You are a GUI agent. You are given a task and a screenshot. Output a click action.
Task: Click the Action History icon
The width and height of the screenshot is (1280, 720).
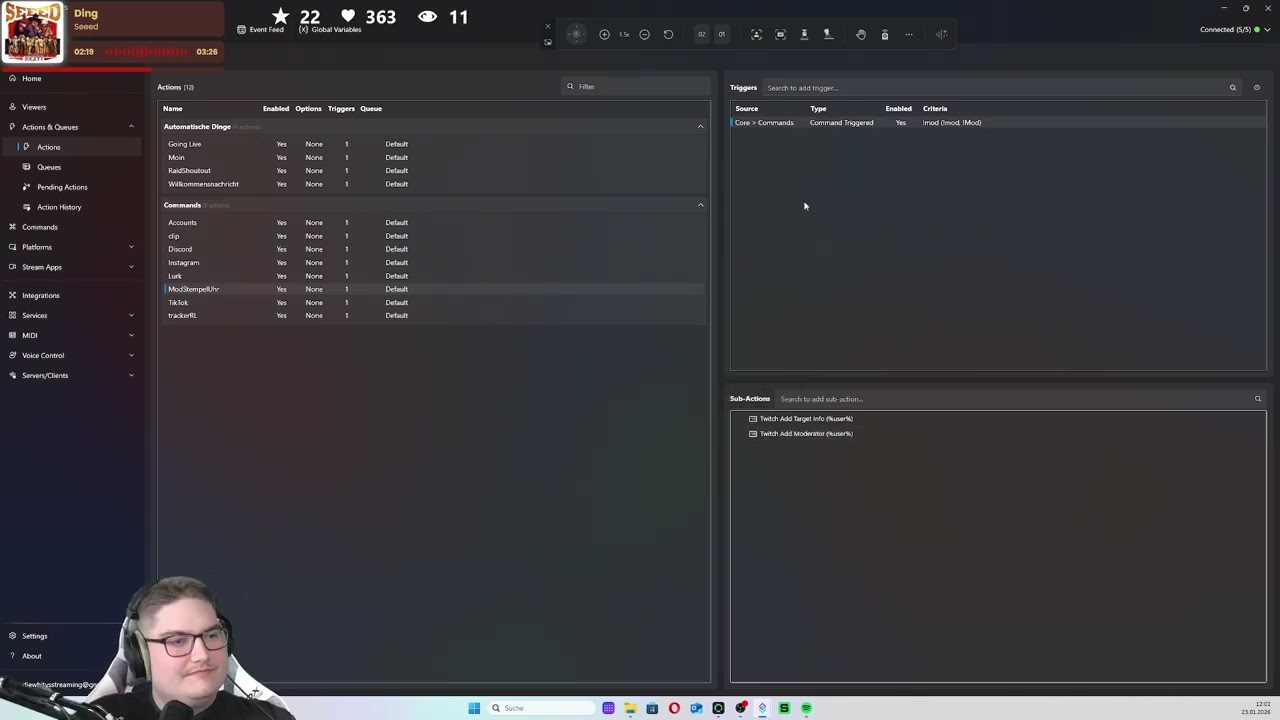pyautogui.click(x=27, y=207)
